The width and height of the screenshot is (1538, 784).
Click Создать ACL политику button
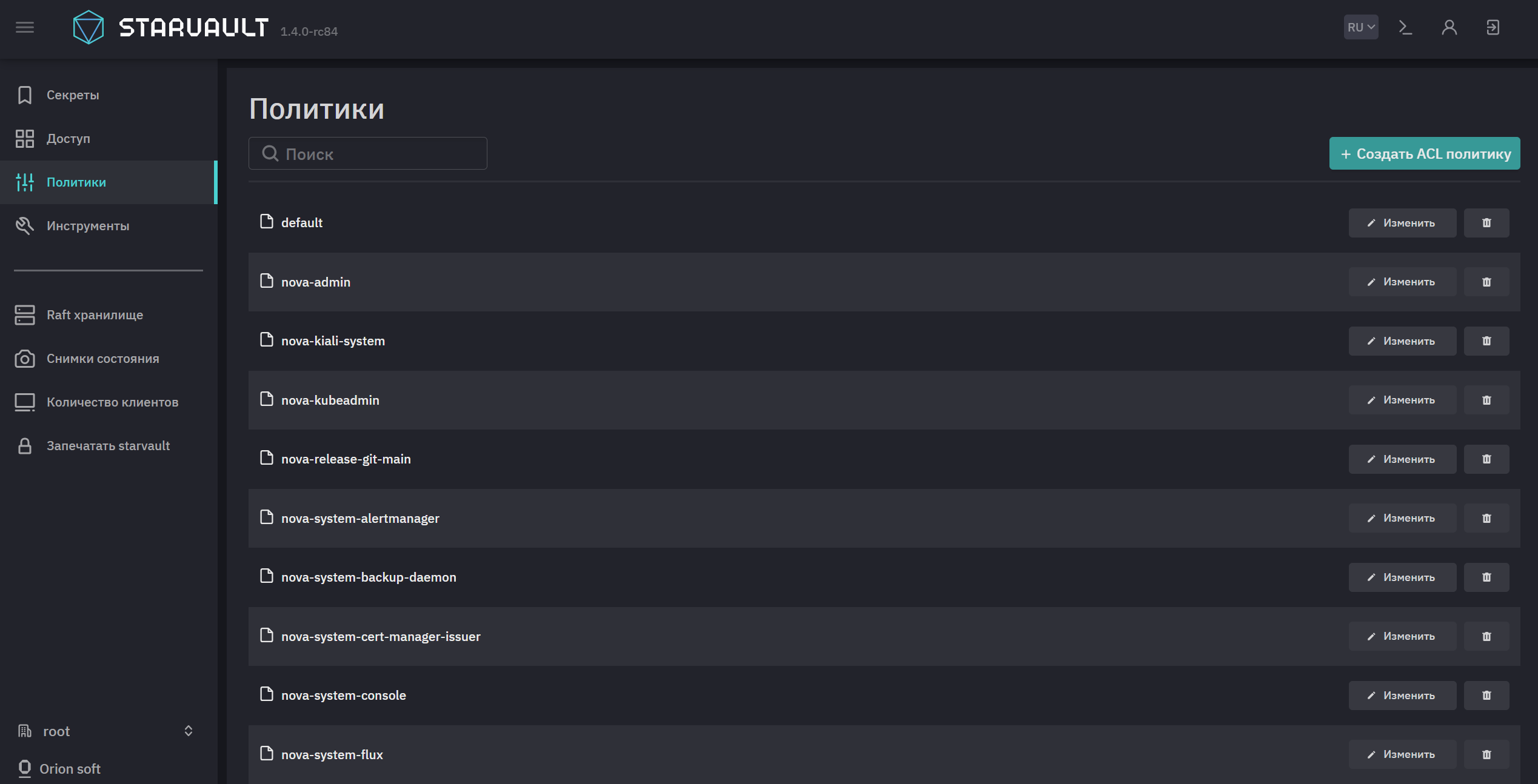1425,153
